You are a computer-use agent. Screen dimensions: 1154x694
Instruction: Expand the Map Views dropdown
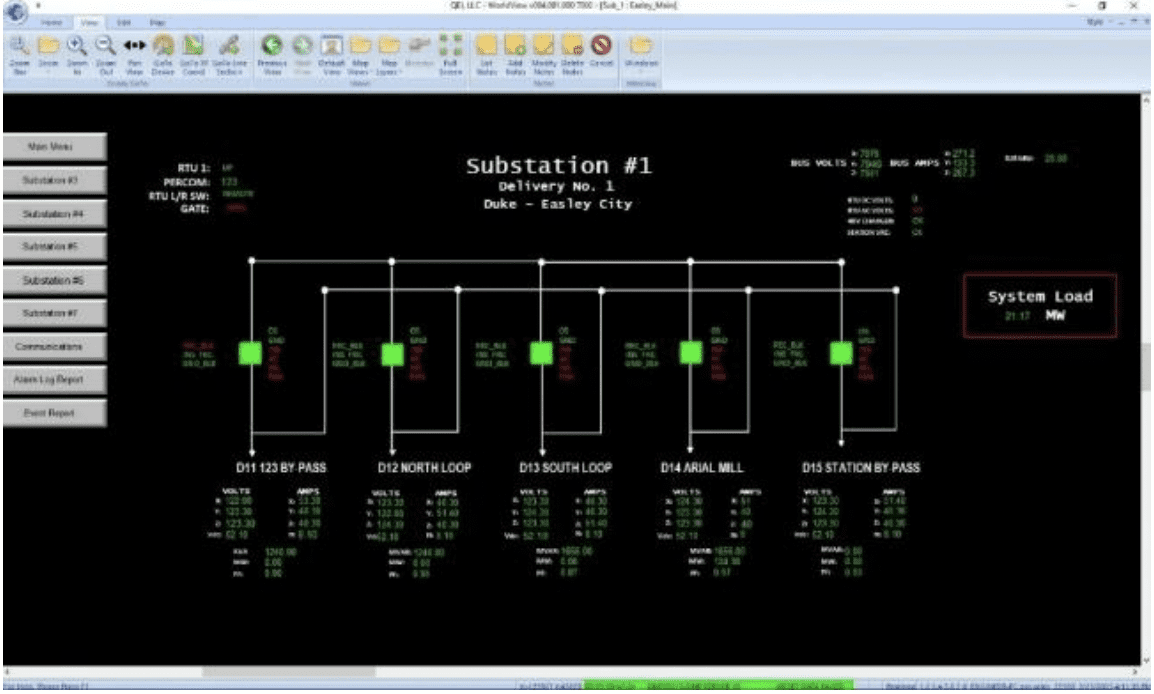click(x=360, y=54)
